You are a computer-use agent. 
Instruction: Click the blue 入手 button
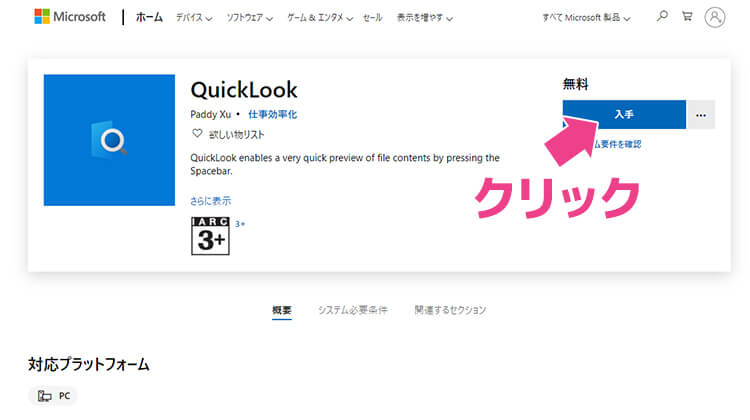tap(624, 115)
